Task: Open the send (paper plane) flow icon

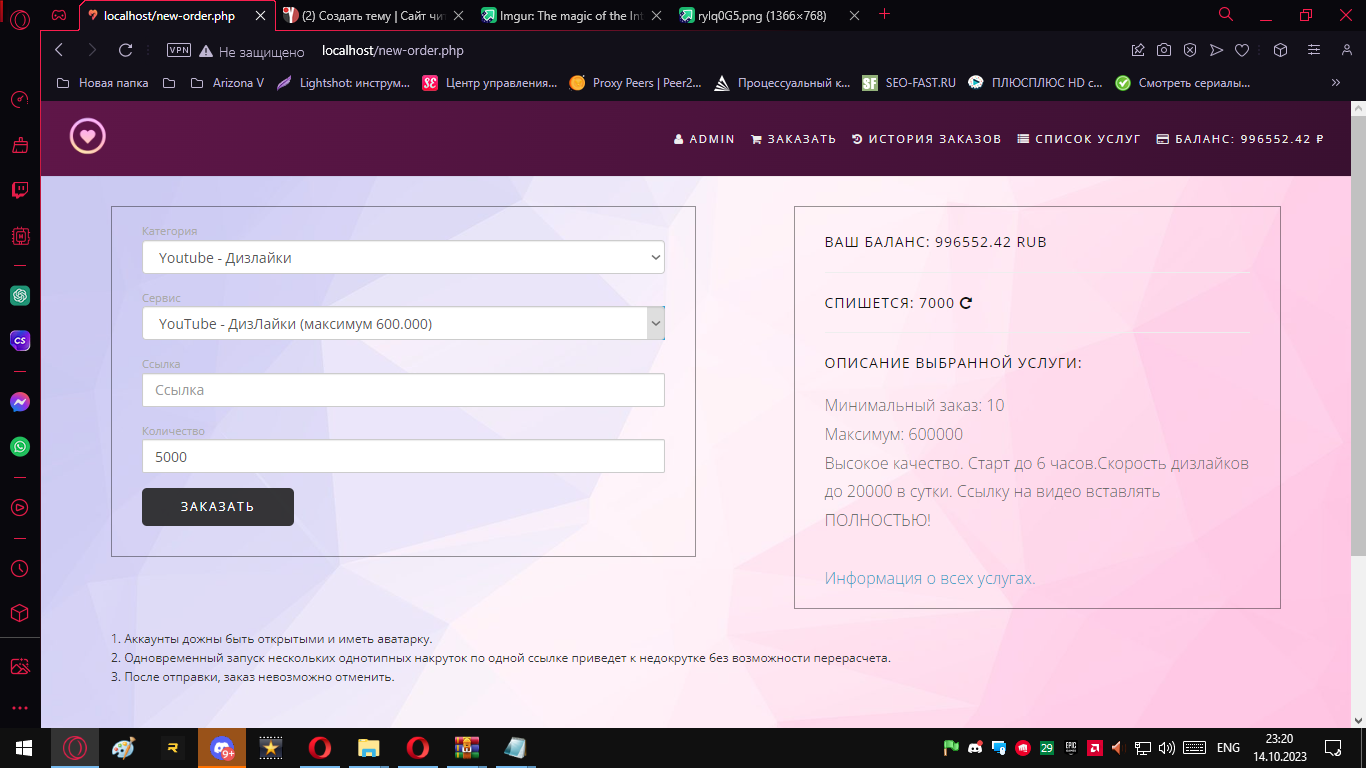Action: coord(1216,50)
